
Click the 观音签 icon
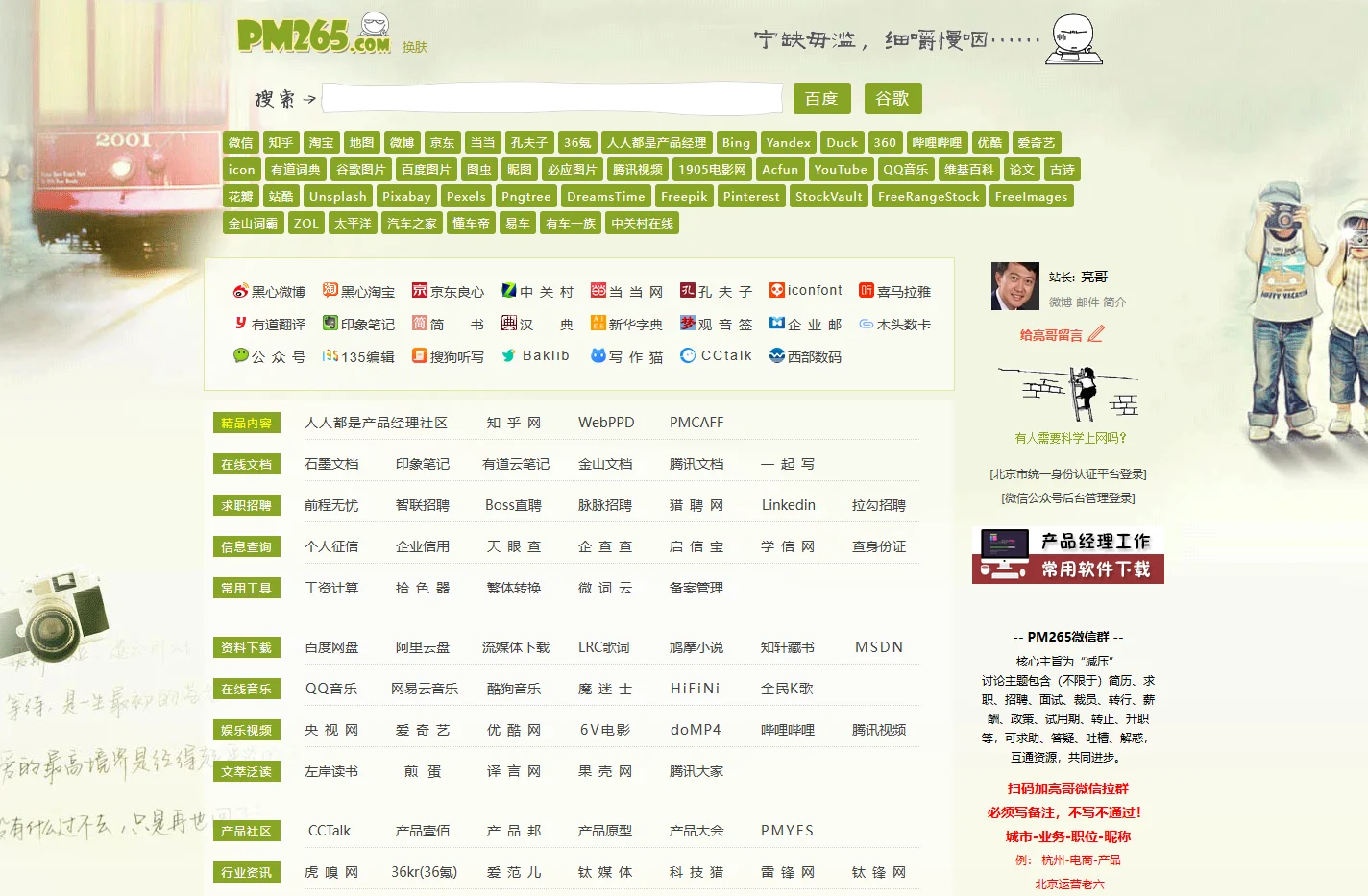tap(688, 323)
